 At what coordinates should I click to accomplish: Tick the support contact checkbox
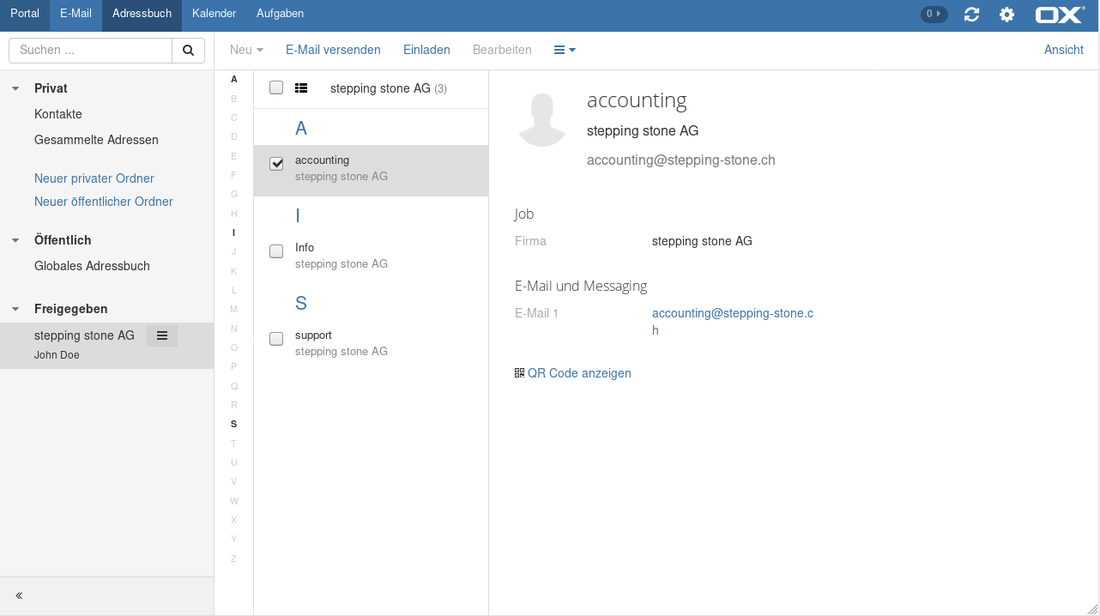(x=277, y=339)
